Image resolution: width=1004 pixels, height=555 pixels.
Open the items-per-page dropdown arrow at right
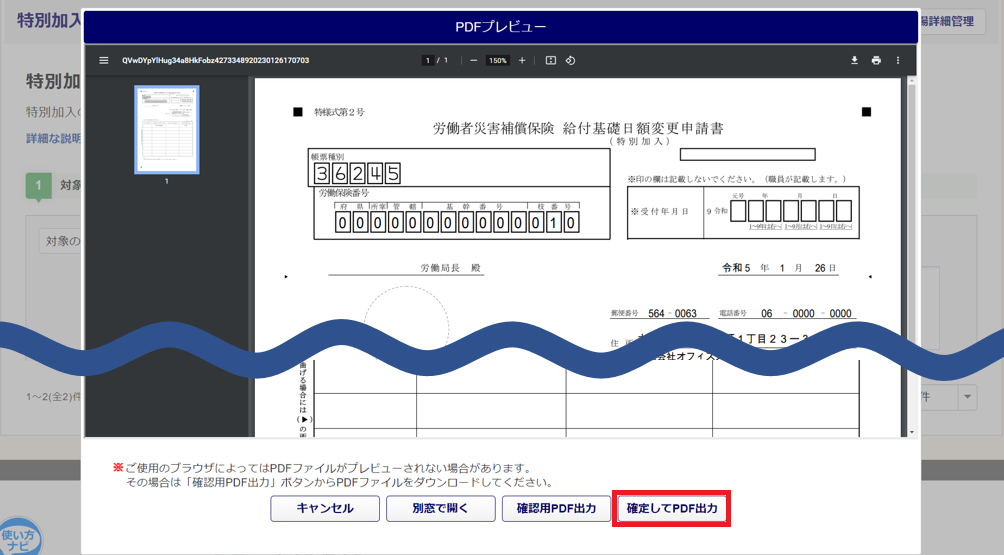tap(967, 397)
